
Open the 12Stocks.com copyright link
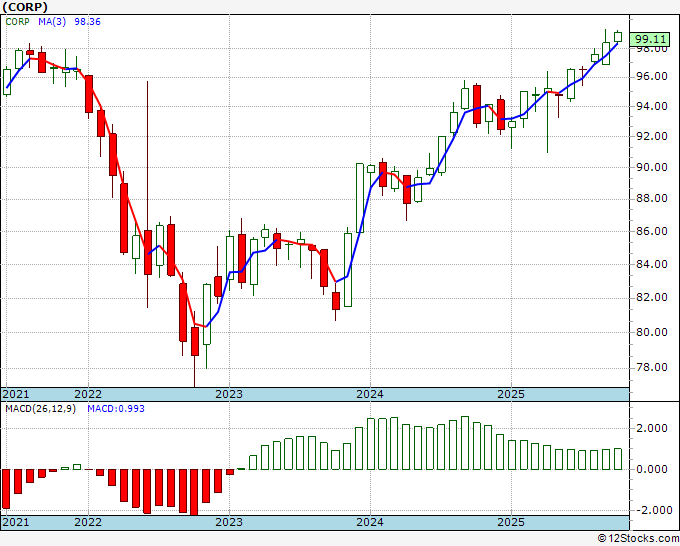[x=638, y=539]
